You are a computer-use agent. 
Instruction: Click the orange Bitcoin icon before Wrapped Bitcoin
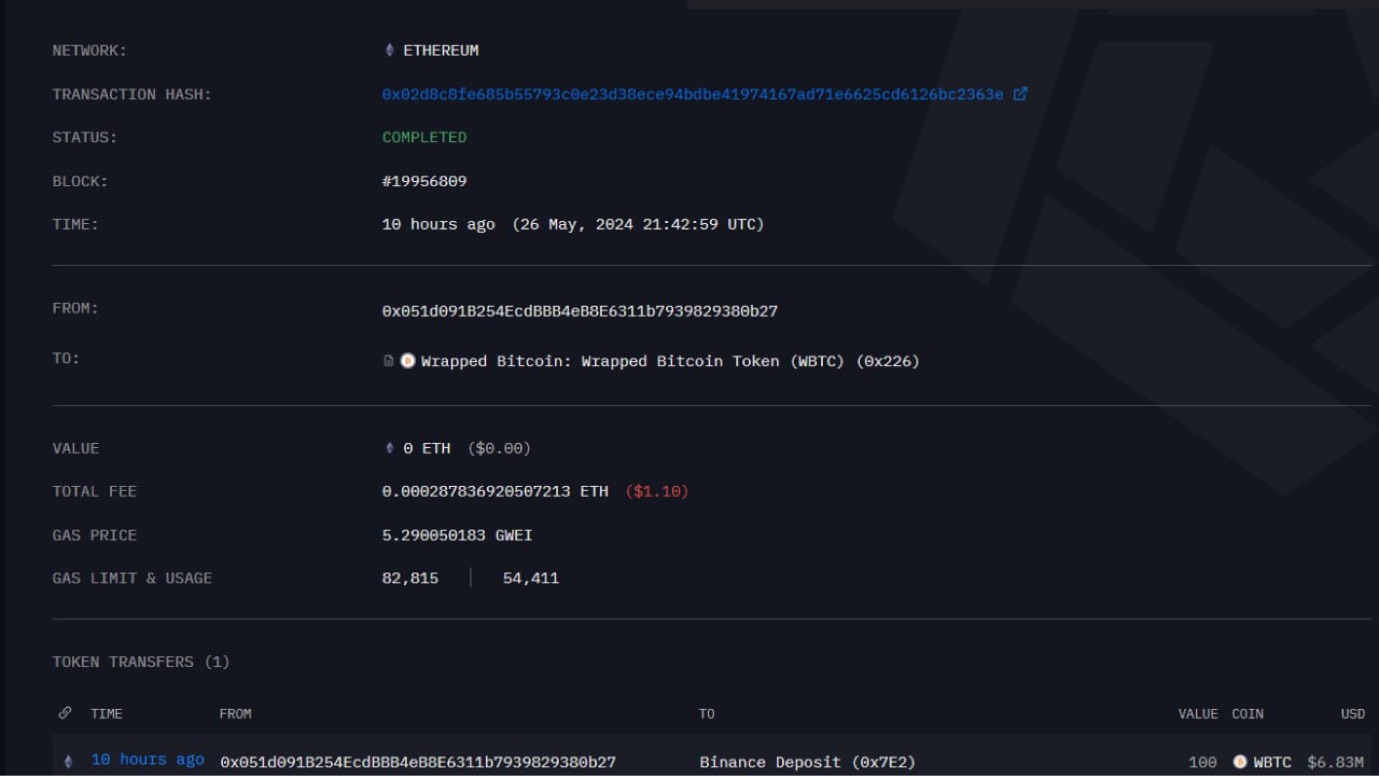click(408, 361)
